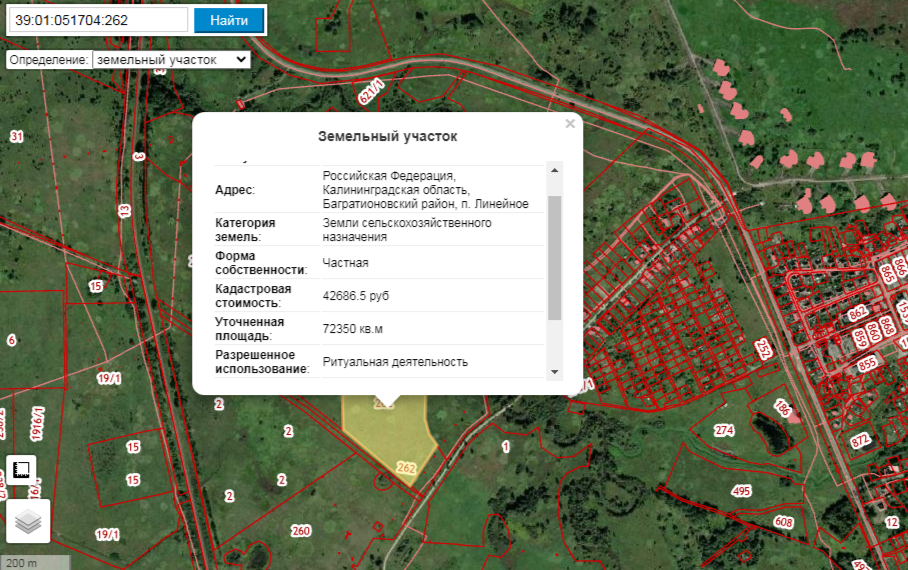Close the Земельный участок popup

tap(570, 124)
